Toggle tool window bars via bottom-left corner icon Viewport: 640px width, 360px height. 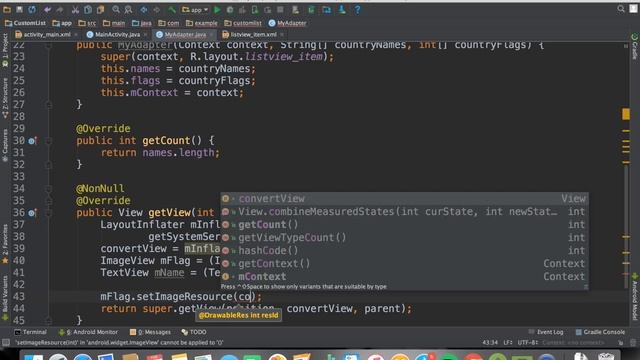[x=5, y=342]
